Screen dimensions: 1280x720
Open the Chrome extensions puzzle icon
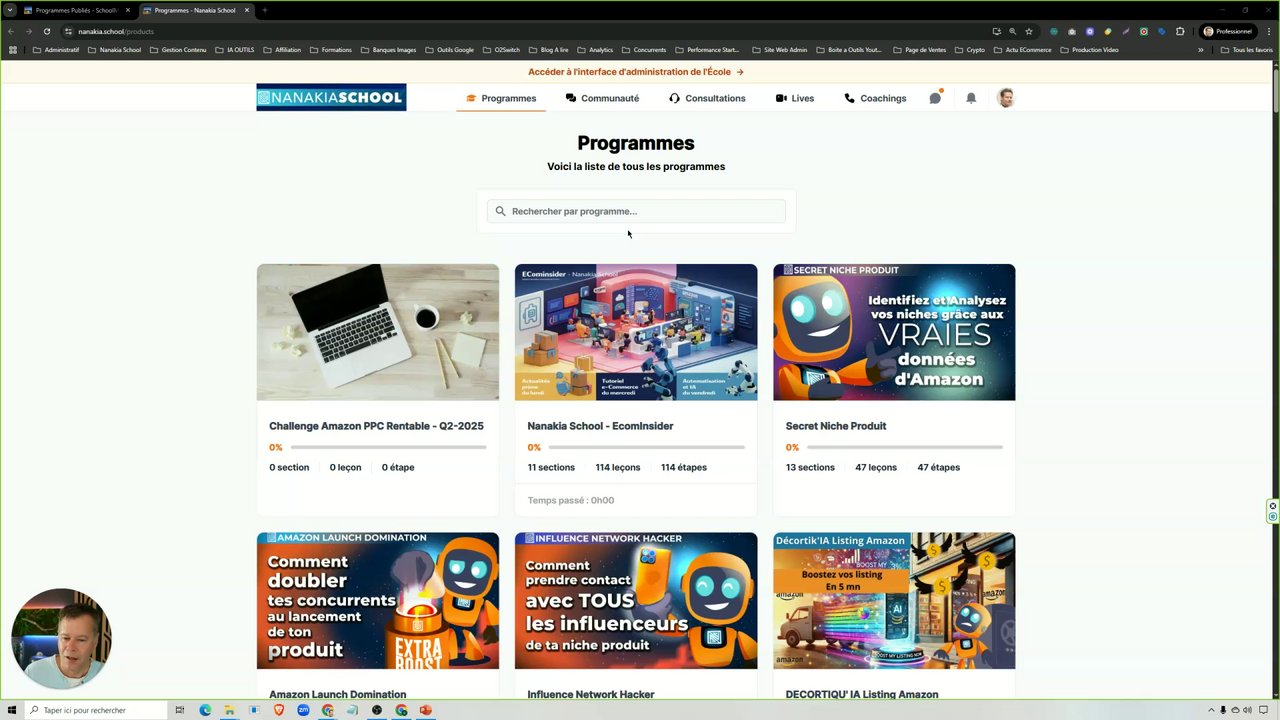[x=1180, y=31]
